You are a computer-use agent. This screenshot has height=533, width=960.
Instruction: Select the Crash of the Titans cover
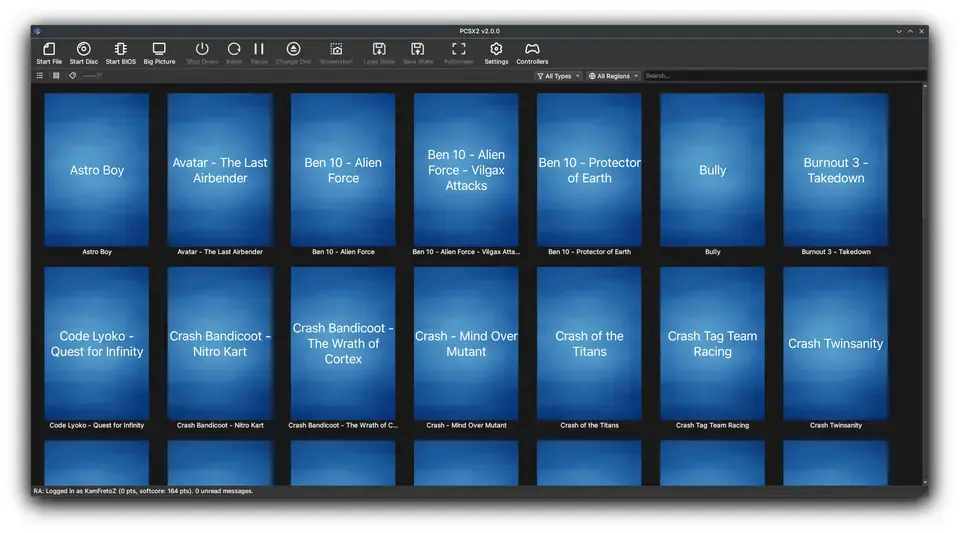(x=589, y=343)
